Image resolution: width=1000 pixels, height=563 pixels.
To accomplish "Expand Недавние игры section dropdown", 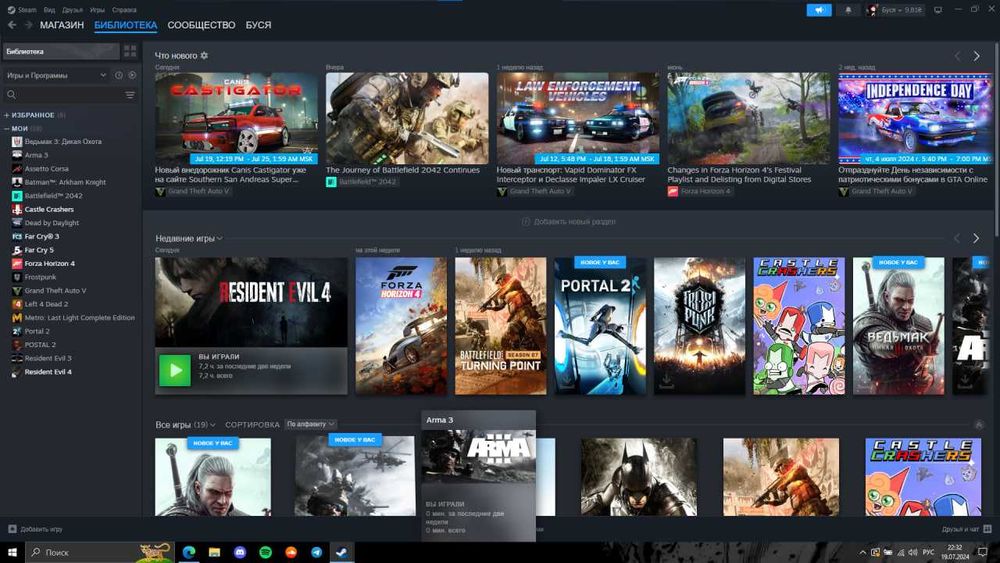I will pos(189,238).
